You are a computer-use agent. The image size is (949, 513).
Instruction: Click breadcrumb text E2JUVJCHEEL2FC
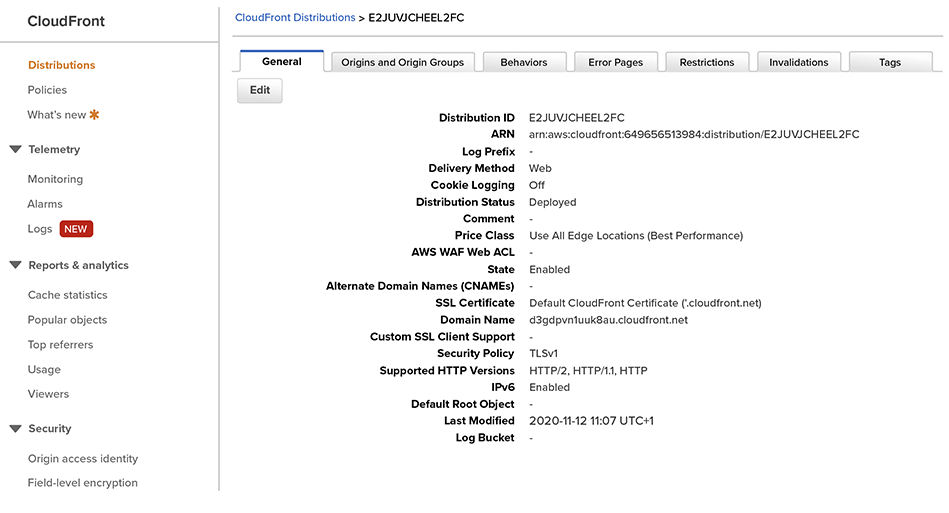[416, 18]
